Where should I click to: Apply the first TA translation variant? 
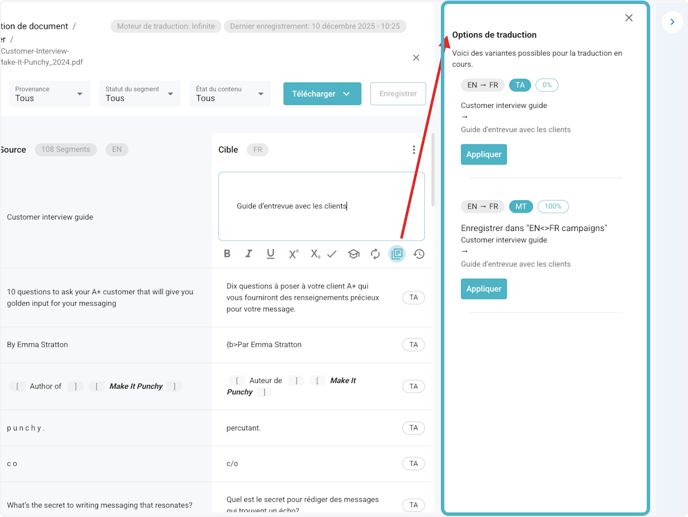point(484,155)
